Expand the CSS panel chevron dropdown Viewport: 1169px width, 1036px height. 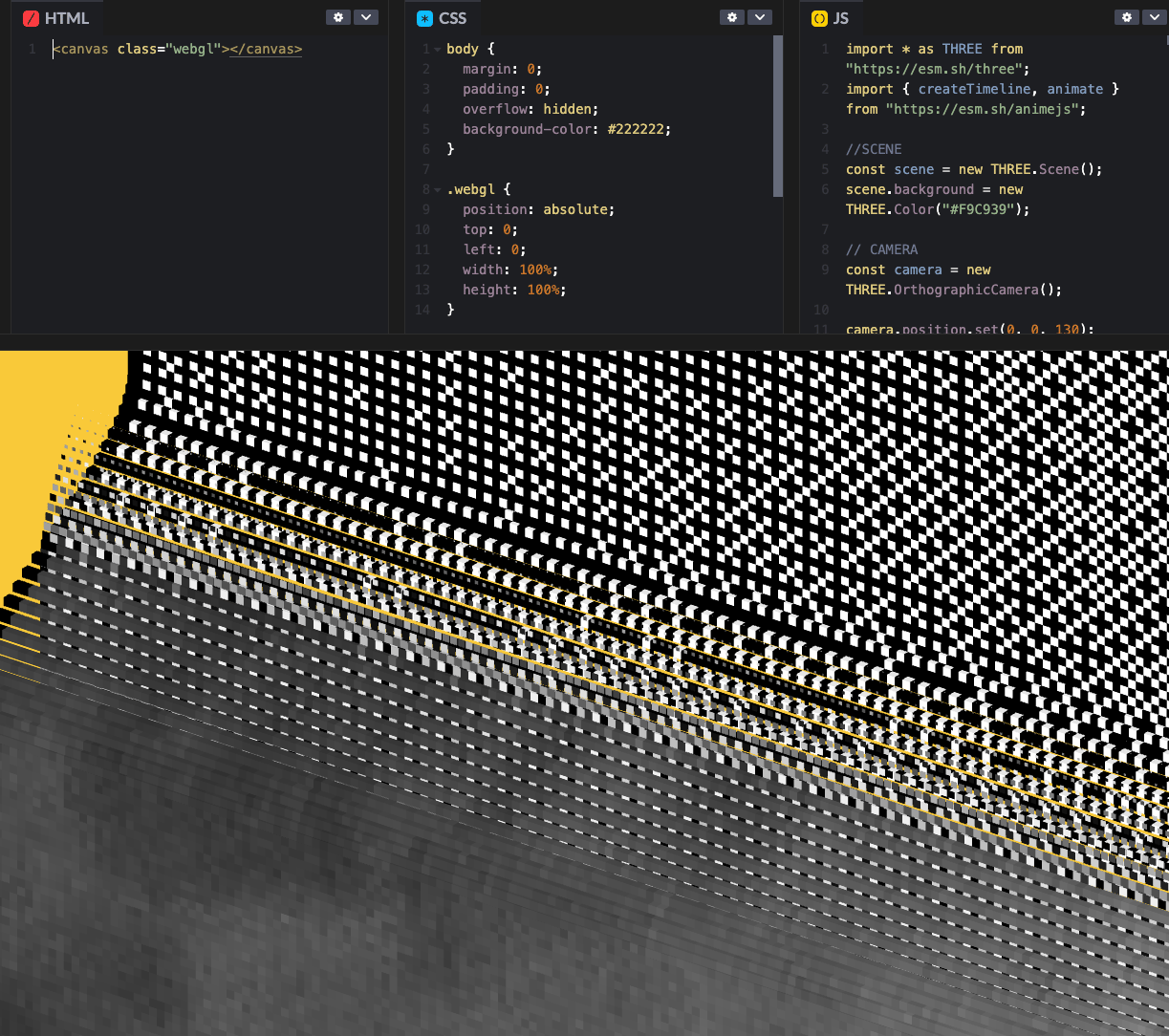pyautogui.click(x=760, y=17)
